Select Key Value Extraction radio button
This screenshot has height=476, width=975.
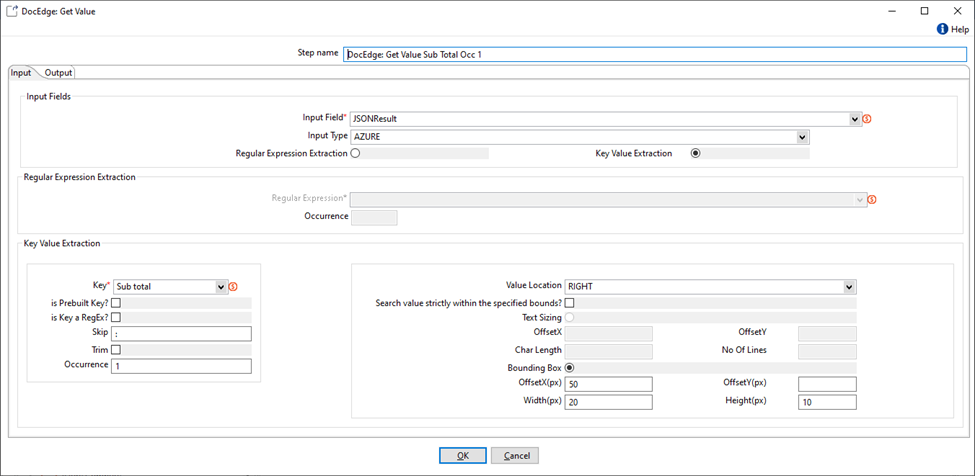pos(696,154)
